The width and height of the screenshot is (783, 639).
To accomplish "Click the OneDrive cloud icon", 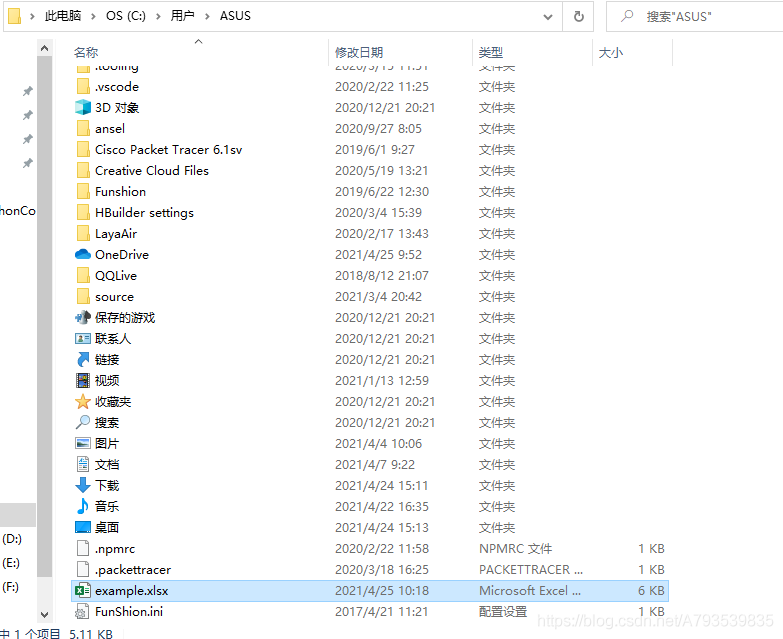I will (82, 255).
